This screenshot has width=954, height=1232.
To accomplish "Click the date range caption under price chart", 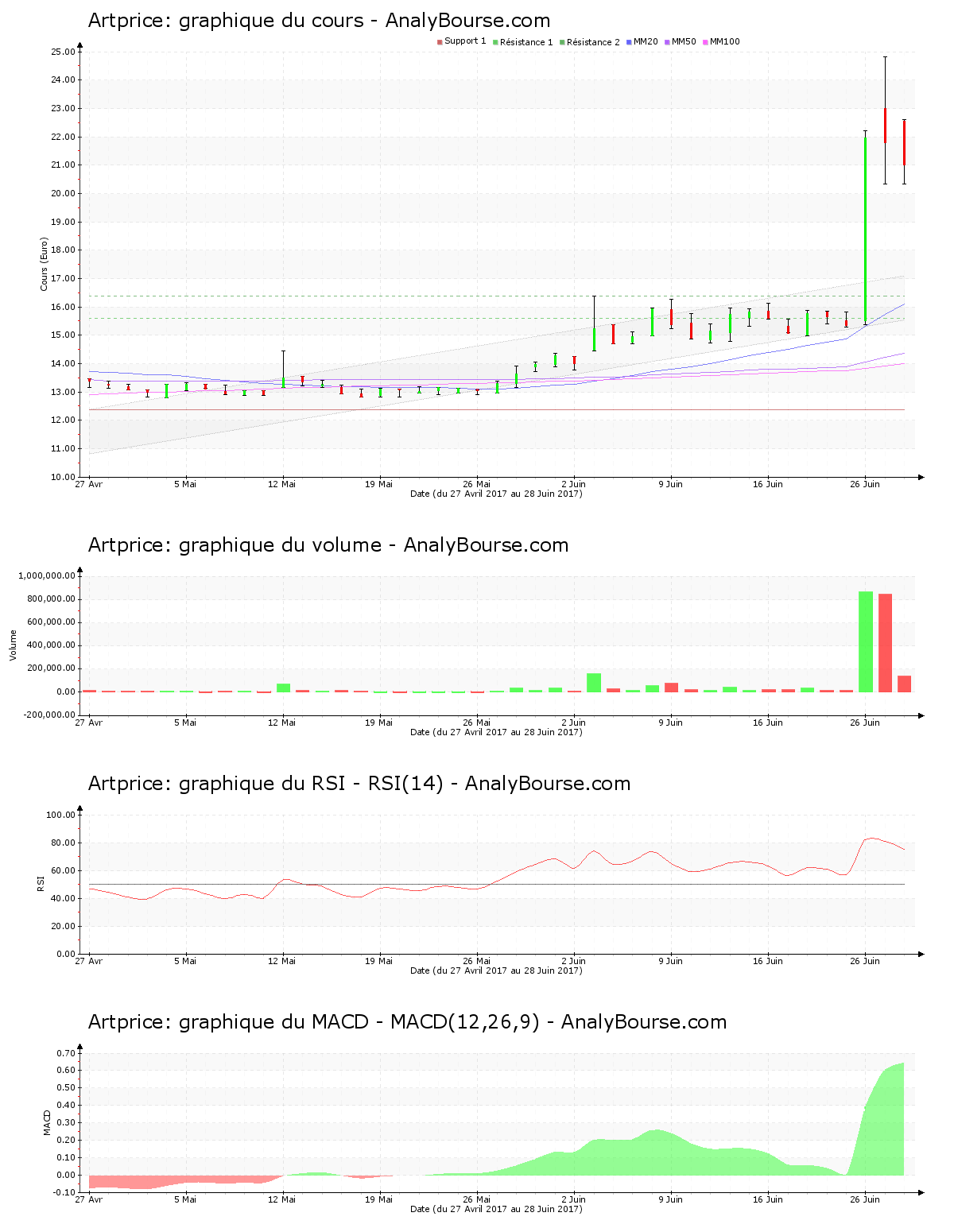I will [496, 494].
